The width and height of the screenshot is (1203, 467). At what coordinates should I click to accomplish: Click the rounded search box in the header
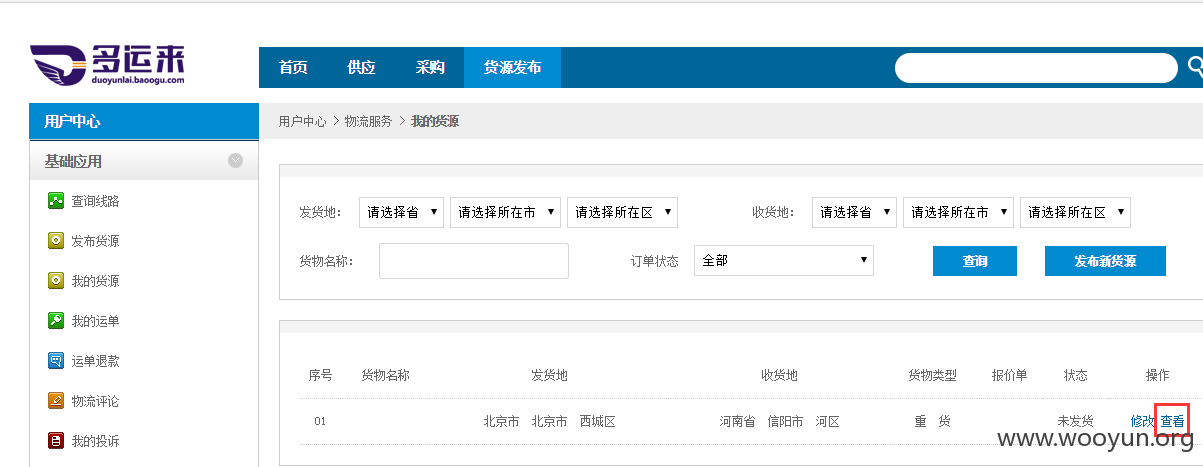click(x=1036, y=68)
